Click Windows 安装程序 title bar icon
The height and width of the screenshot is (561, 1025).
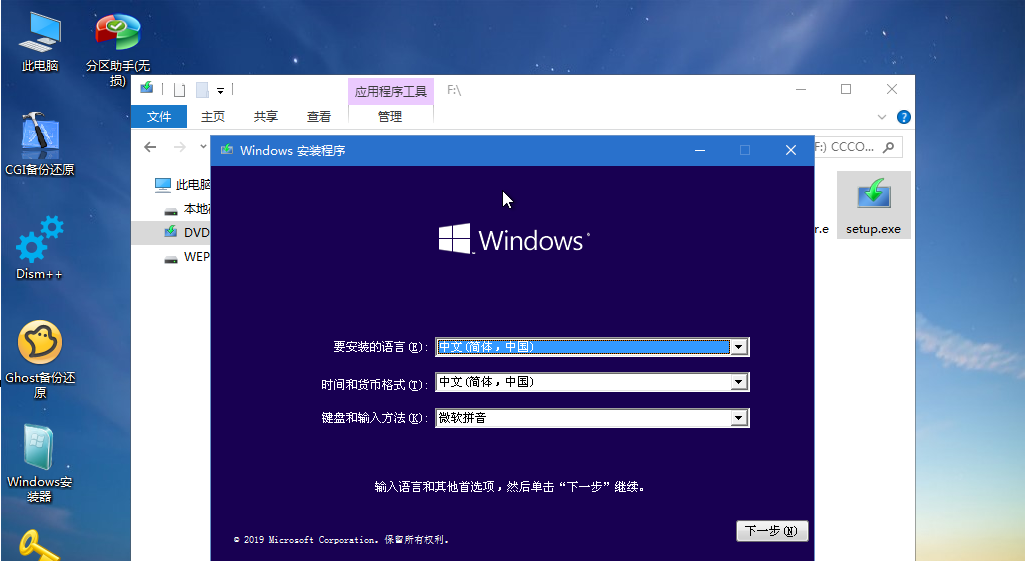227,150
